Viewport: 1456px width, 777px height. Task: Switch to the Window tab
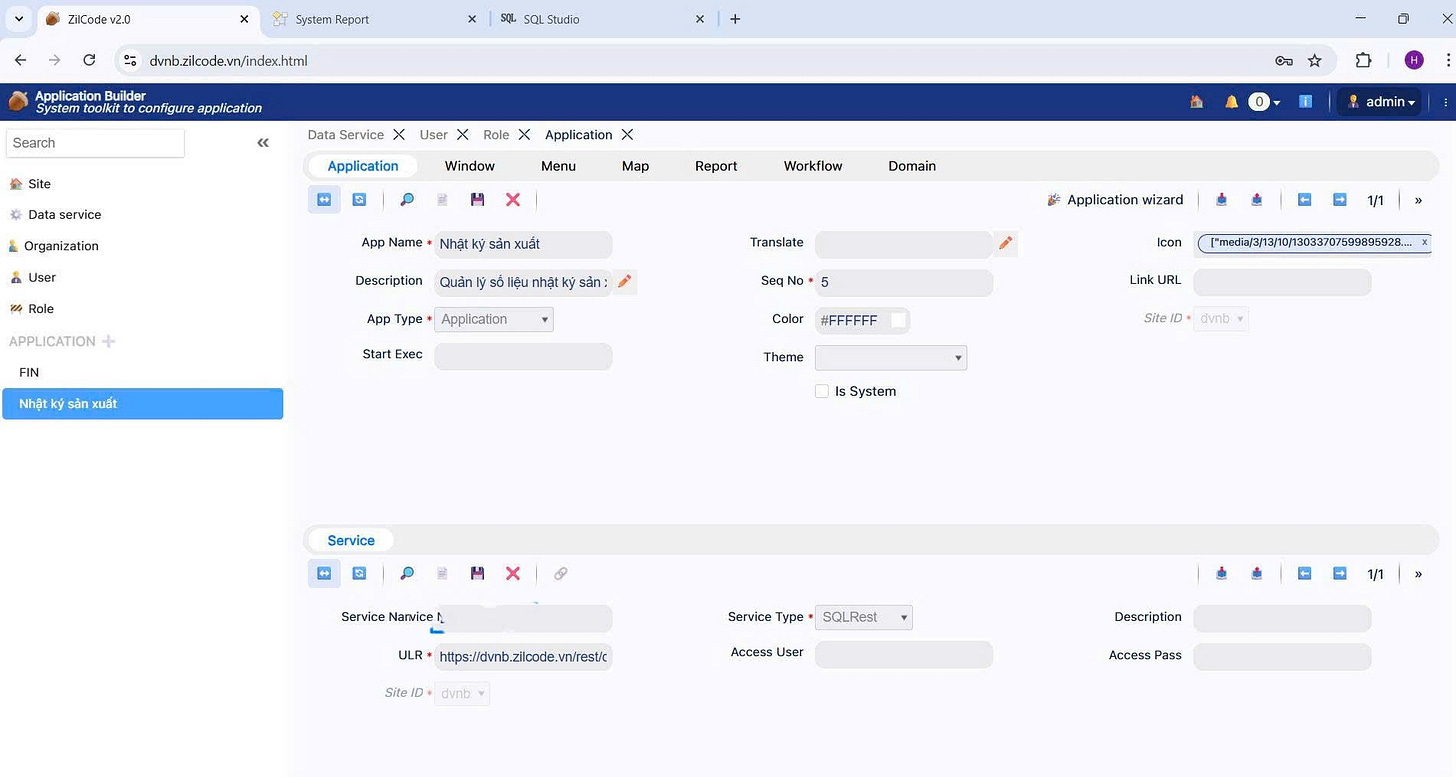pos(470,166)
